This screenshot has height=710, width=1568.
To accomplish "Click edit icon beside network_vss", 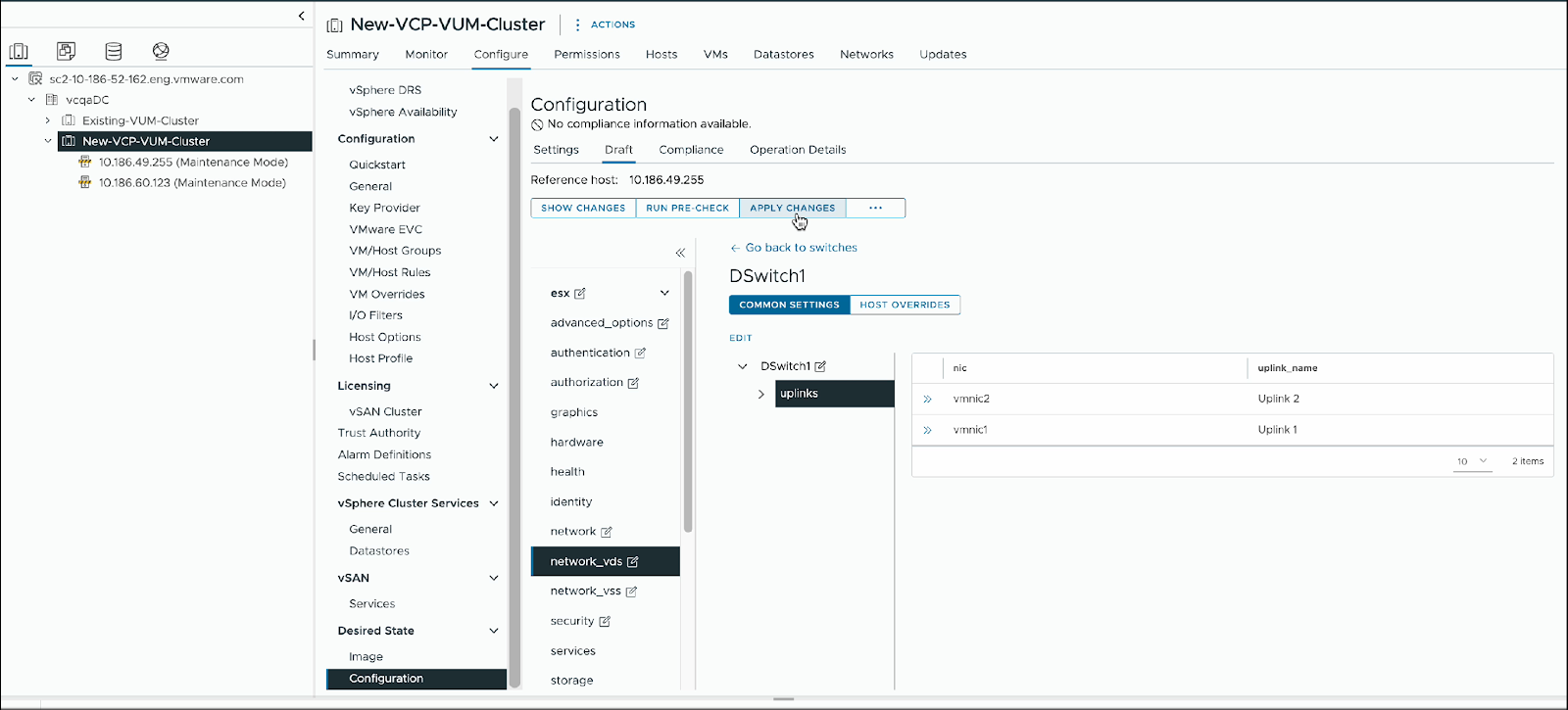I will click(x=631, y=592).
